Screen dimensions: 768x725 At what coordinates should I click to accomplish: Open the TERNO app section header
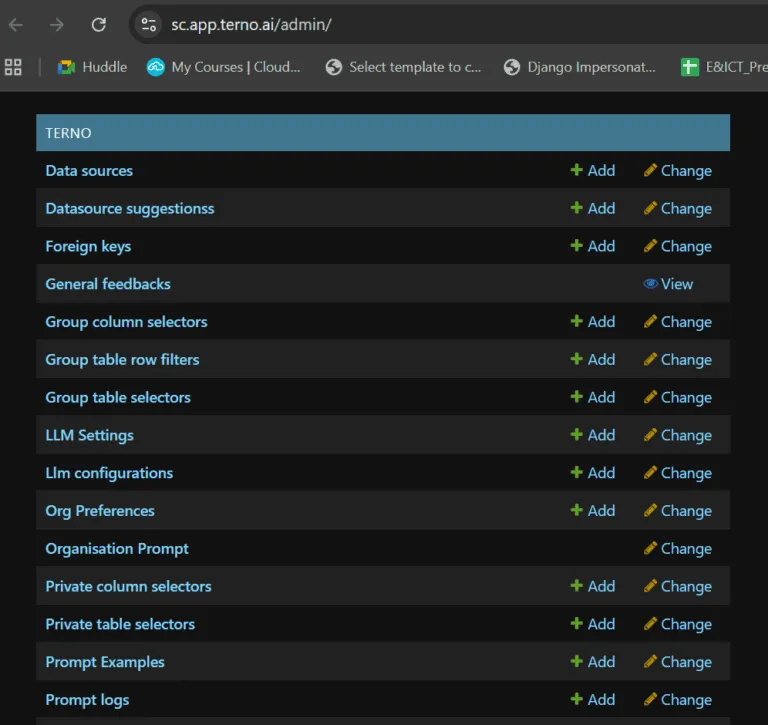[68, 133]
